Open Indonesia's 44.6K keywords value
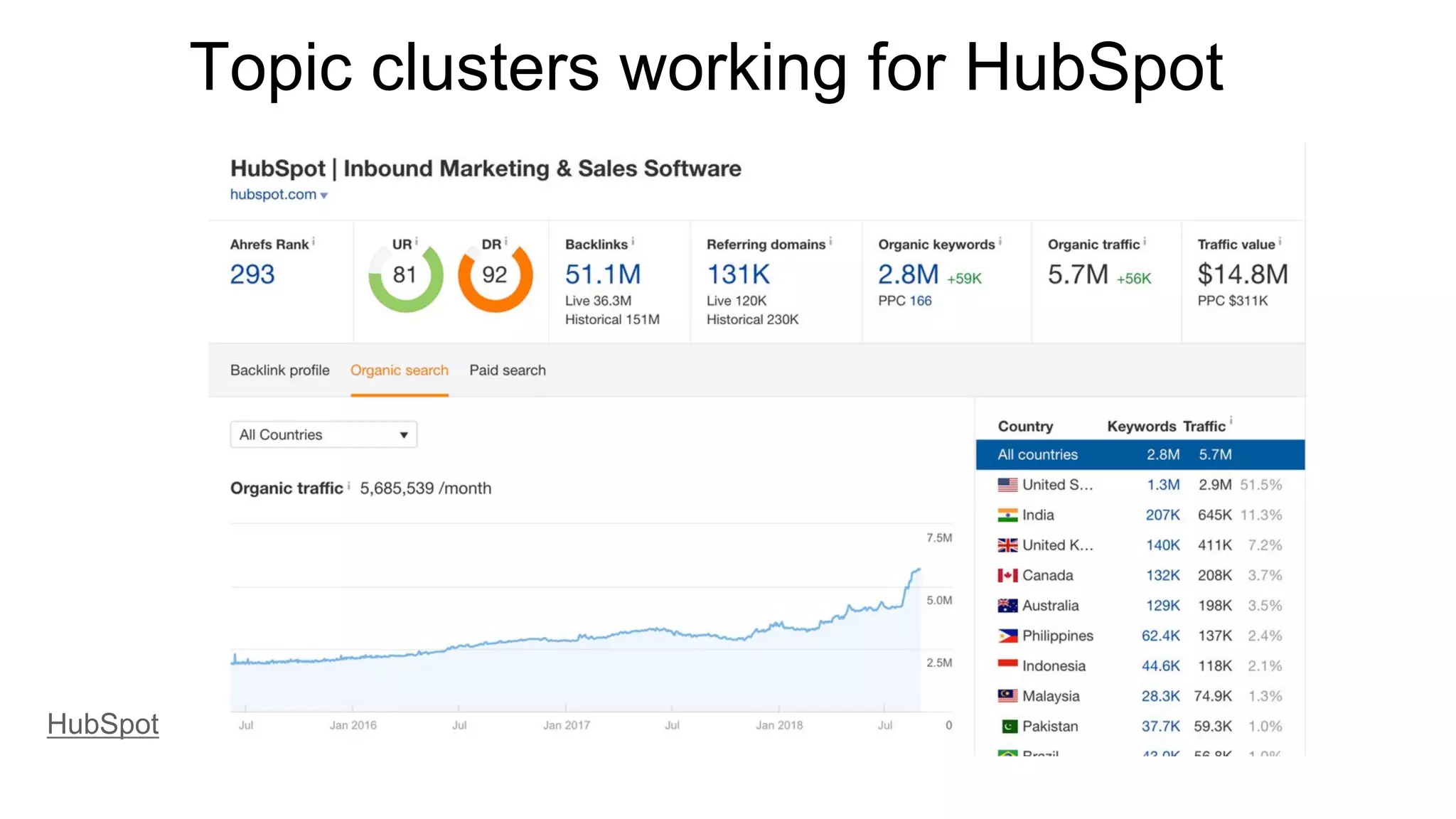1456x819 pixels. [1160, 666]
